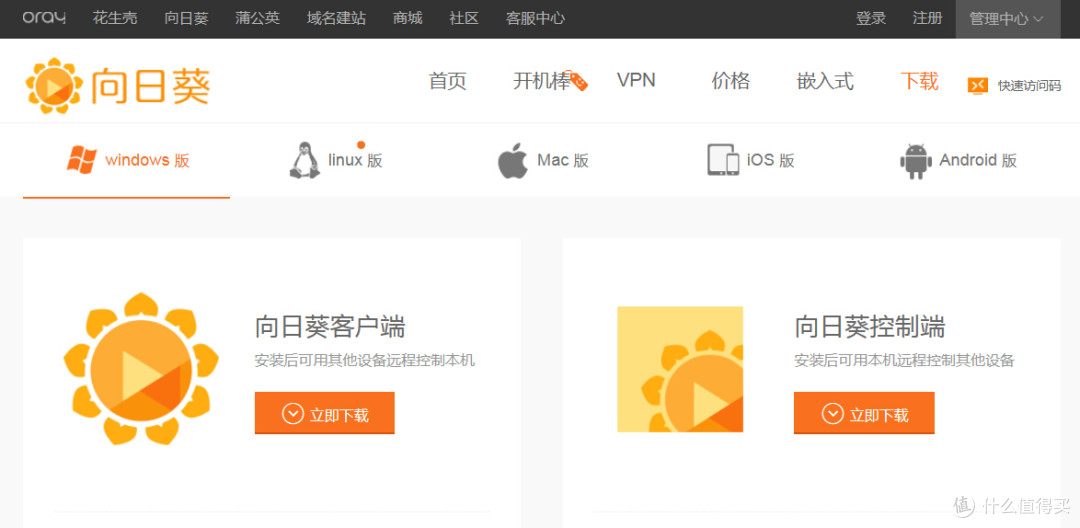Open 向日葵 in top bar

(x=186, y=19)
